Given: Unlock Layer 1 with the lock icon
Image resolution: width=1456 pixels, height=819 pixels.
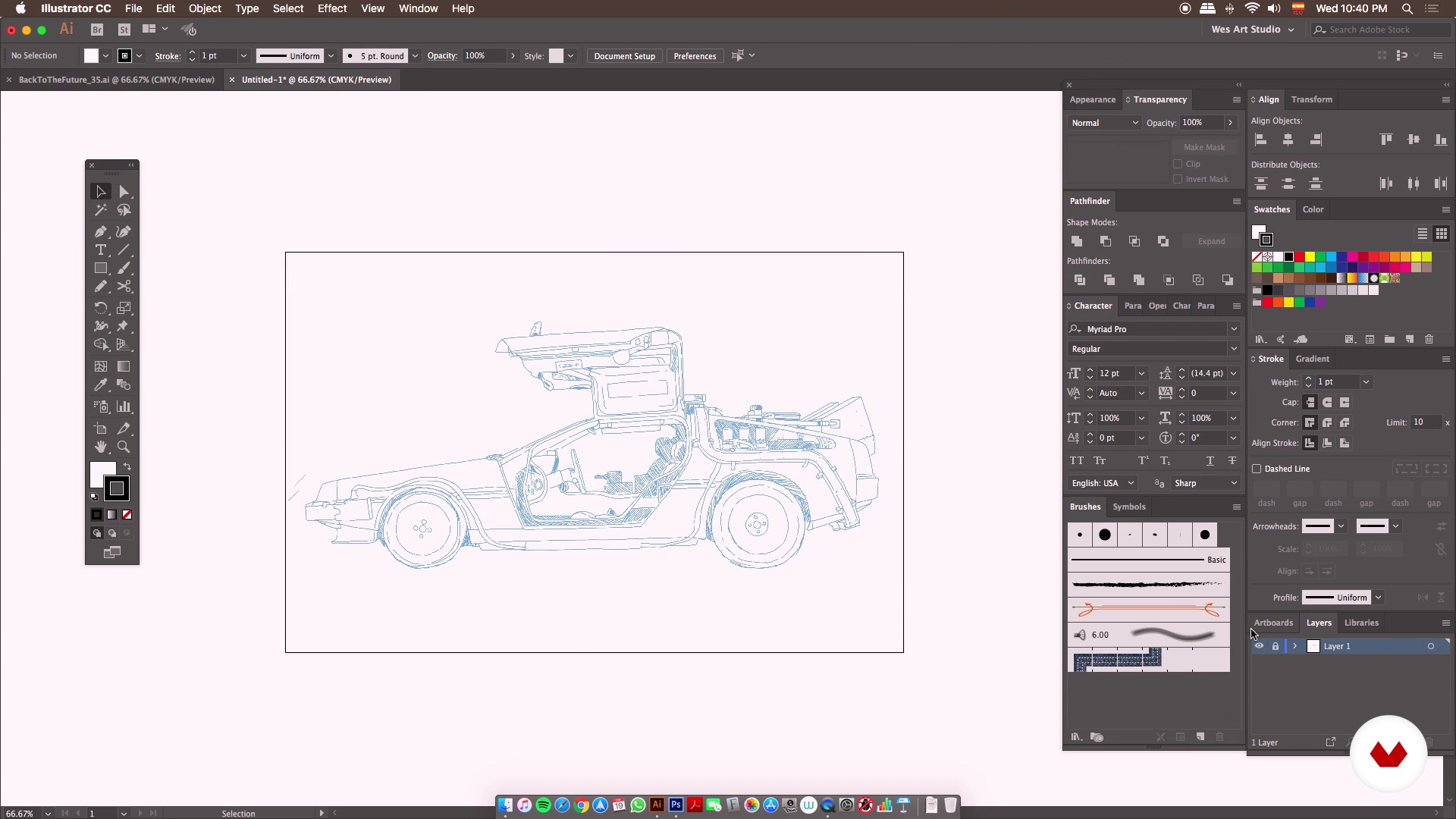Looking at the screenshot, I should 1276,646.
